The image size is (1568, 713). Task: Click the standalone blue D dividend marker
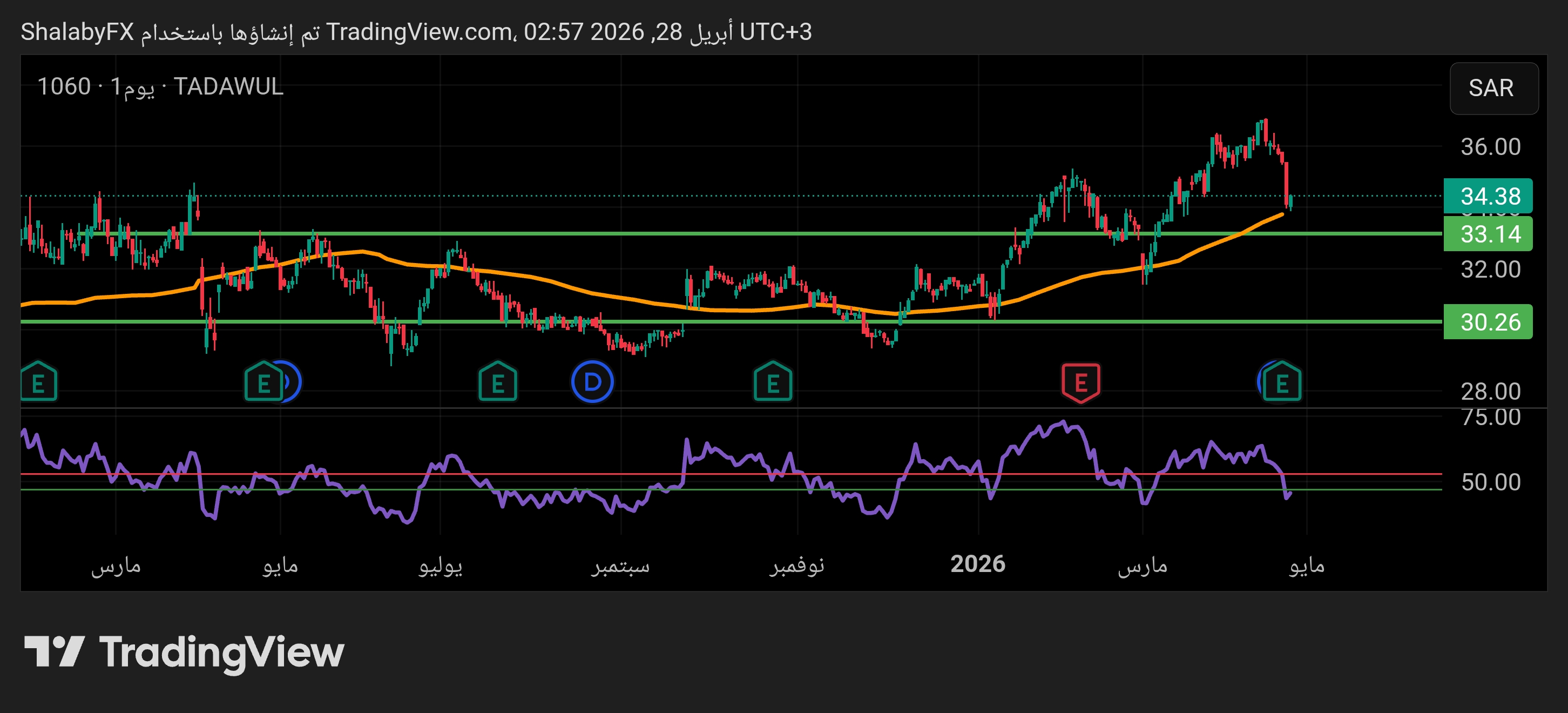592,382
